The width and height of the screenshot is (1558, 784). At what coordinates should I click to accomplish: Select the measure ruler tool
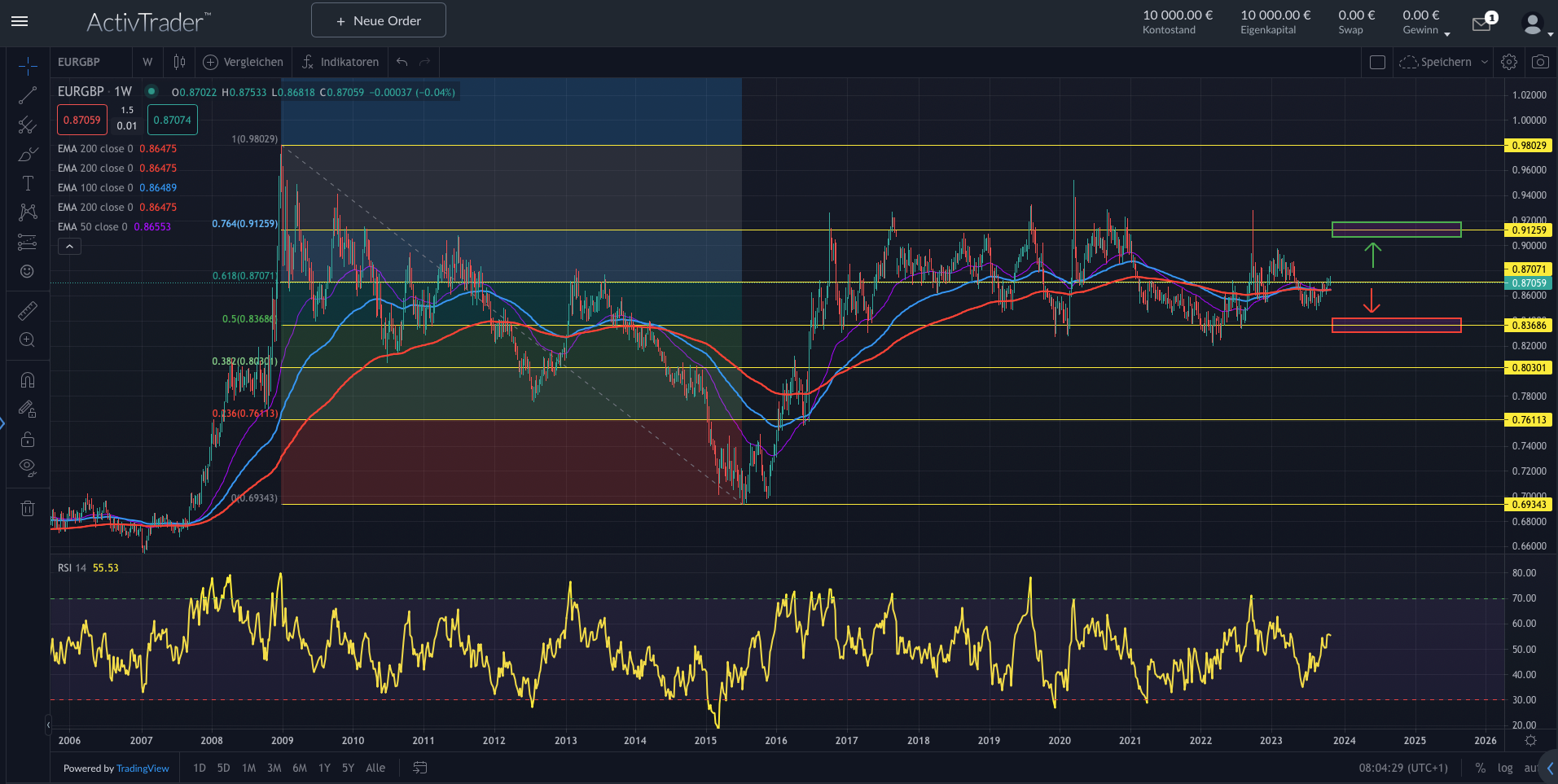tap(28, 309)
